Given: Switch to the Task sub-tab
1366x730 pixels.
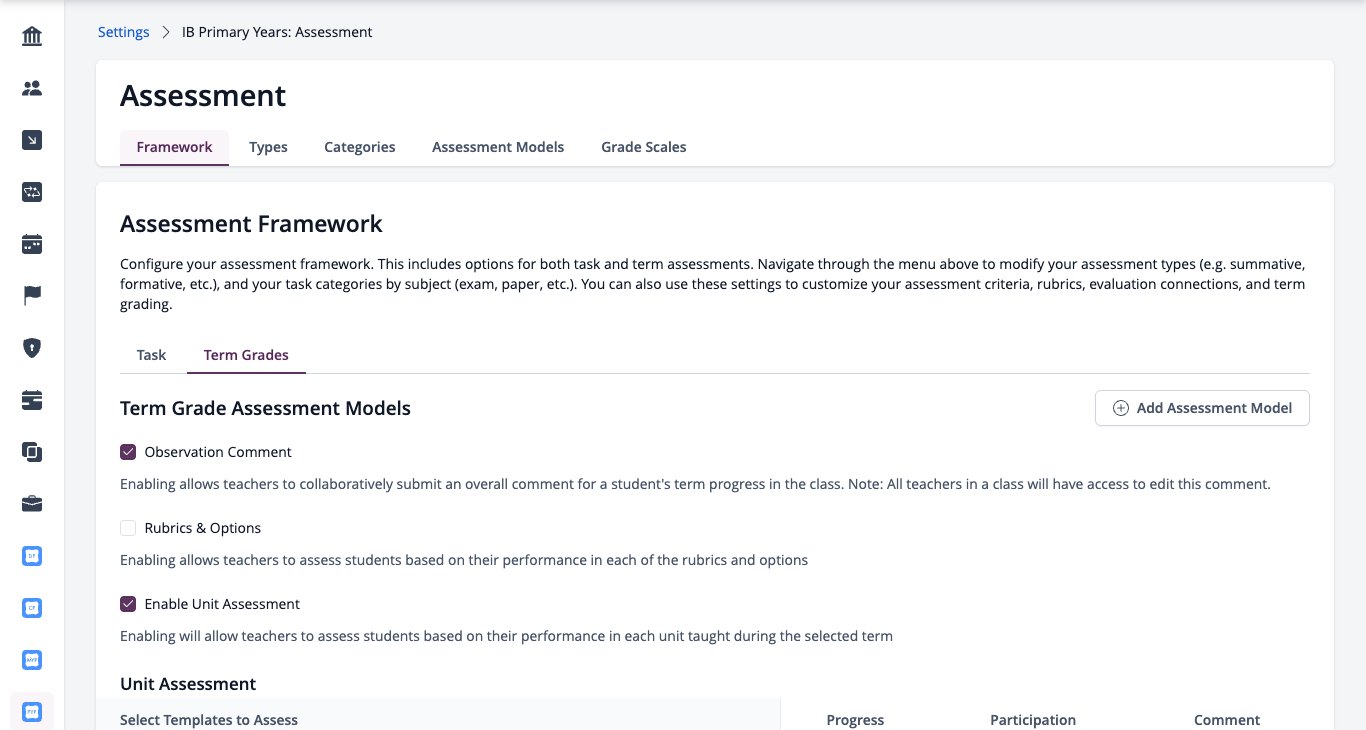Looking at the screenshot, I should (151, 355).
